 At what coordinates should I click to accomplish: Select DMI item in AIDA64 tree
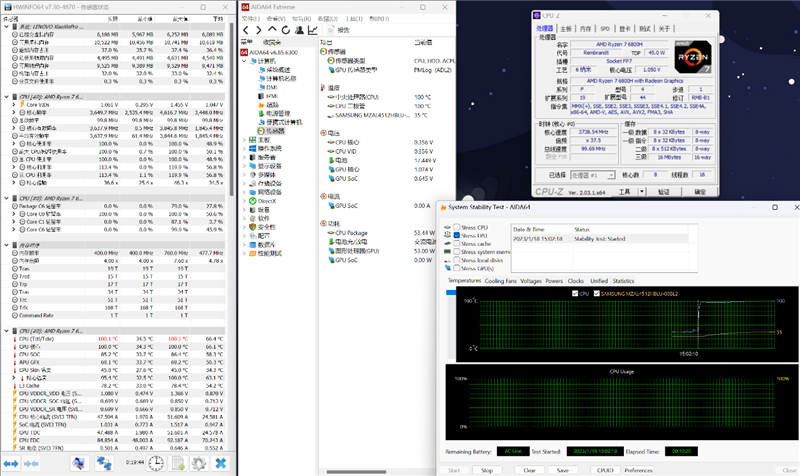271,87
